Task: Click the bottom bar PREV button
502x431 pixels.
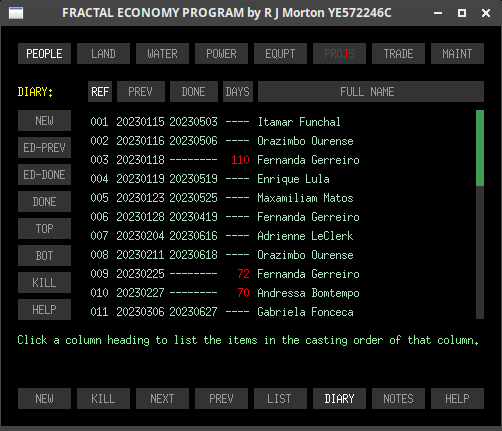Action: 221,398
